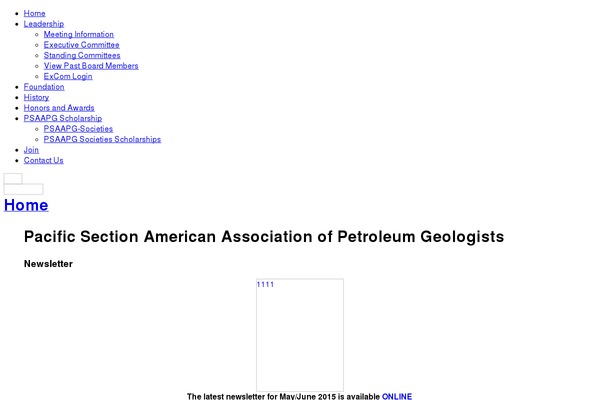
Task: Select View Past Board Members
Action: click(91, 66)
